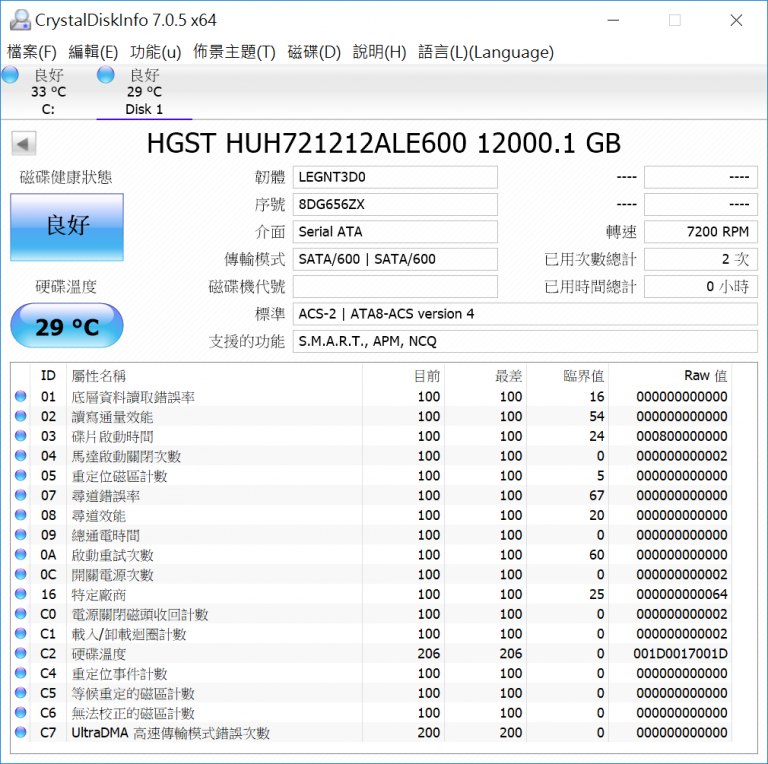
Task: Select the C: drive status orb
Action: click(10, 75)
